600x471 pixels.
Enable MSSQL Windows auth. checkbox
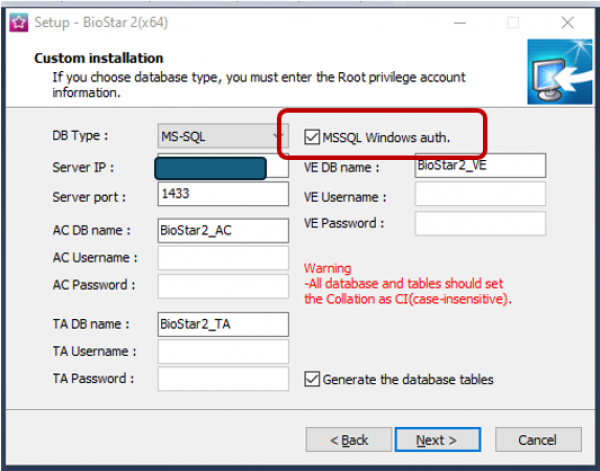click(x=312, y=135)
